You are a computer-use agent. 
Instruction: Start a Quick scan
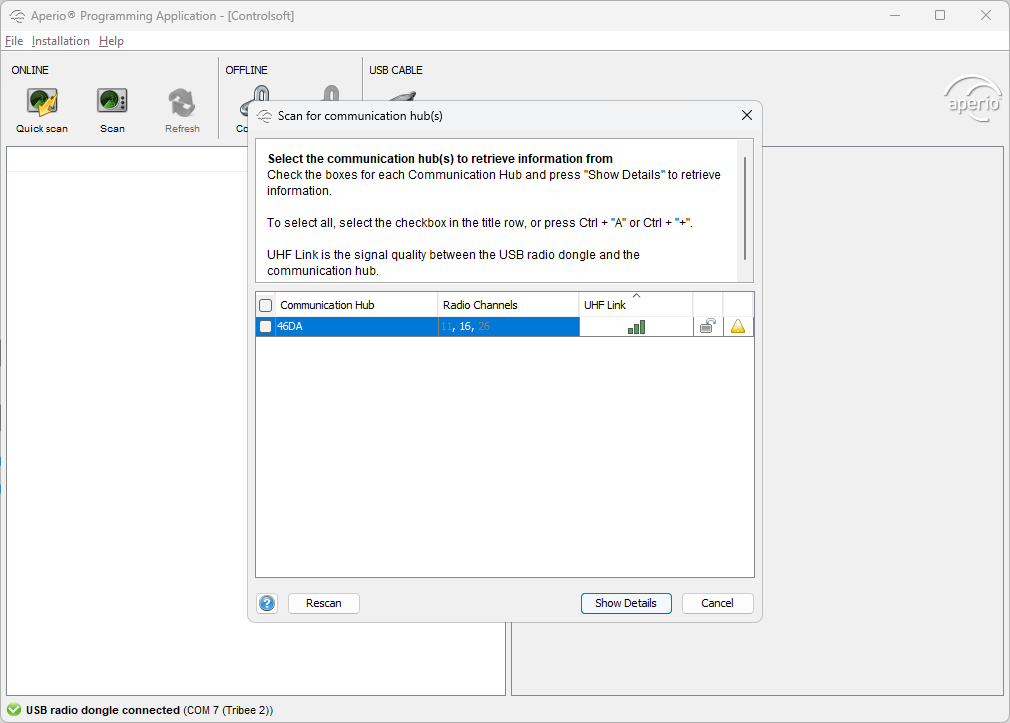coord(43,110)
